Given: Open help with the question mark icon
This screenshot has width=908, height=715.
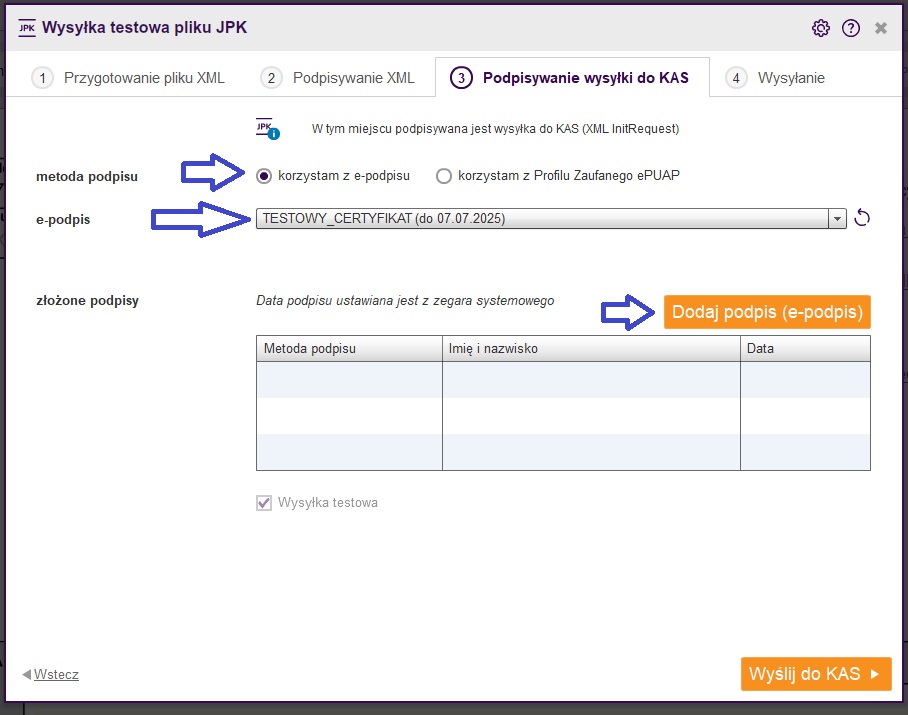Looking at the screenshot, I should 851,28.
